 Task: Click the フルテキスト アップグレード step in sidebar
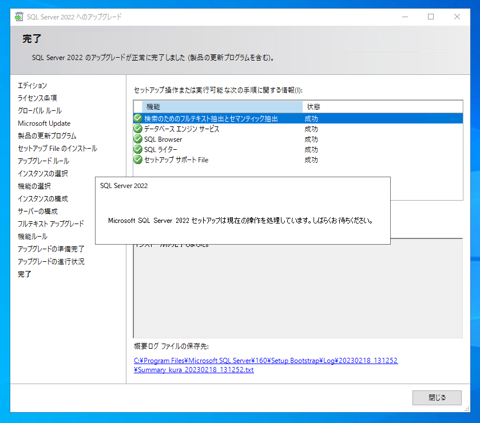coord(51,224)
